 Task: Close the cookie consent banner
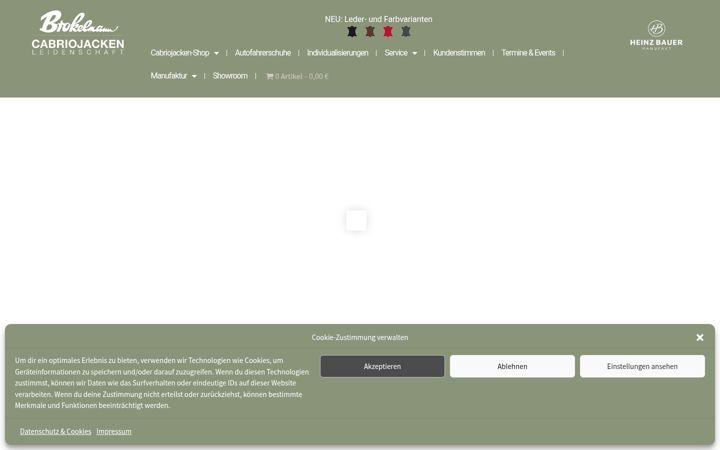700,338
